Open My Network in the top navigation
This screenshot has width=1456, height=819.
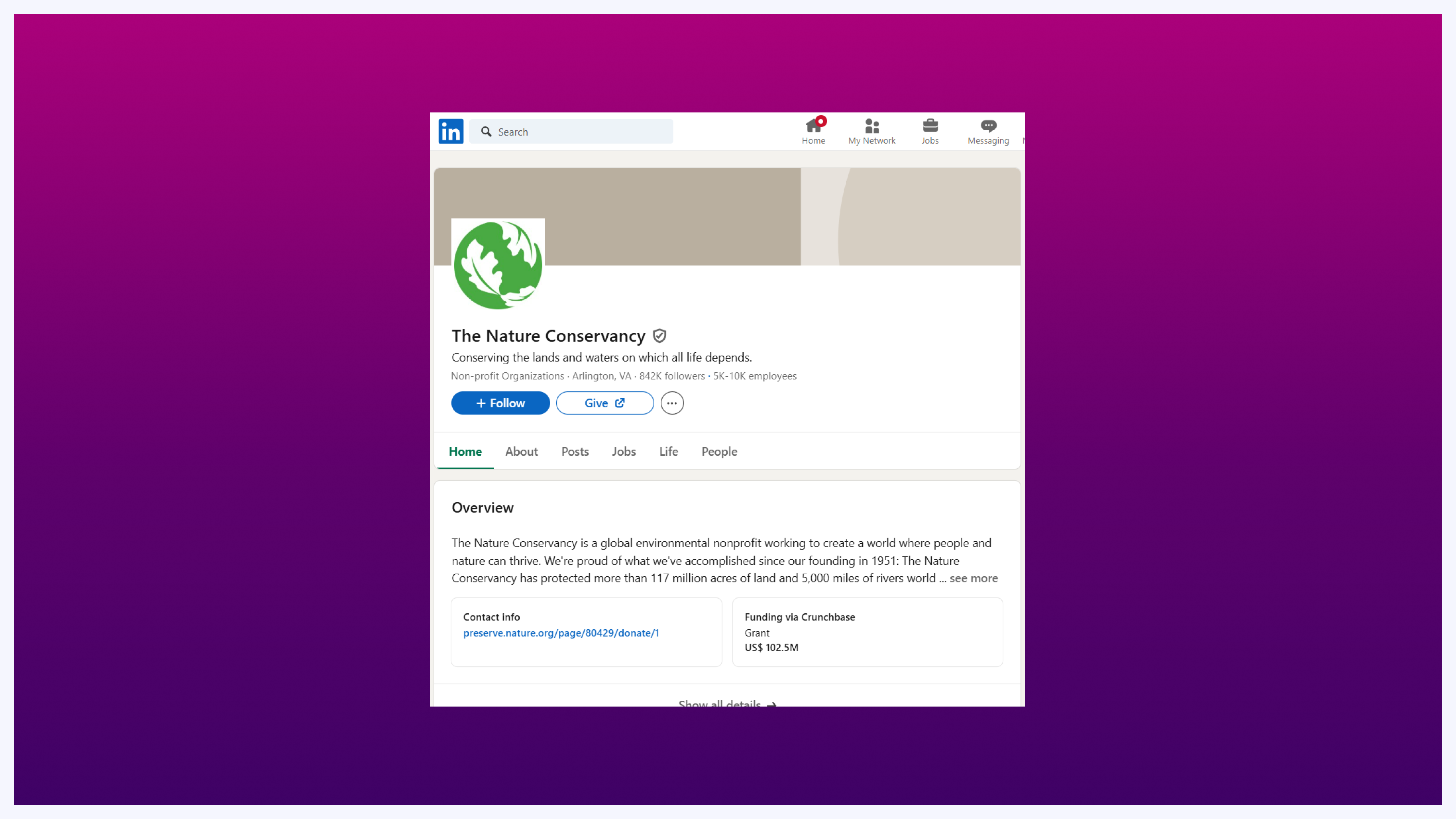coord(872,131)
